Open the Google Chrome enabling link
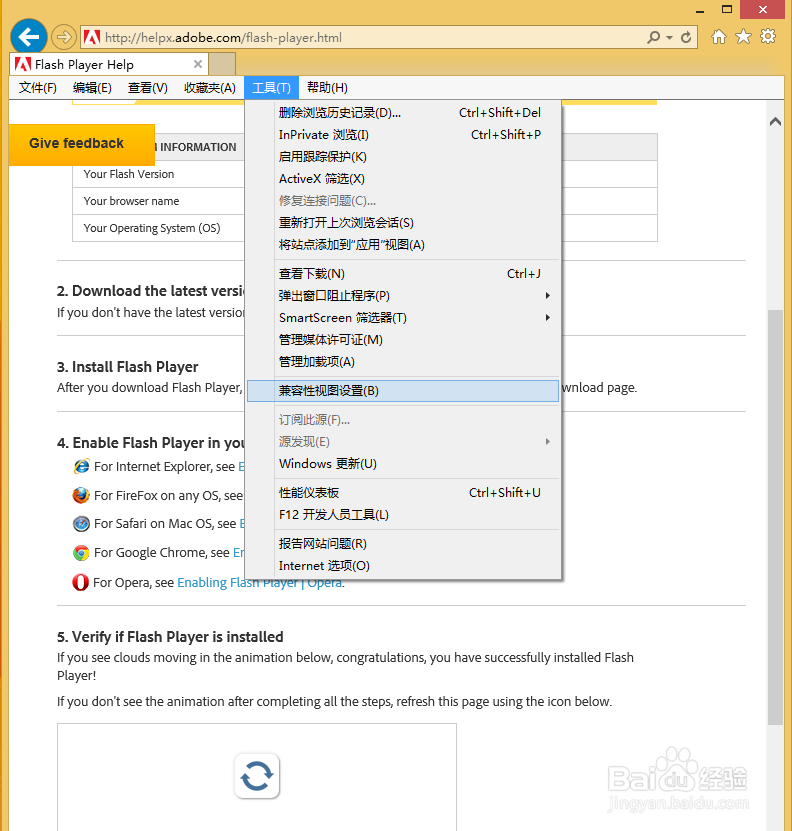 coord(239,553)
